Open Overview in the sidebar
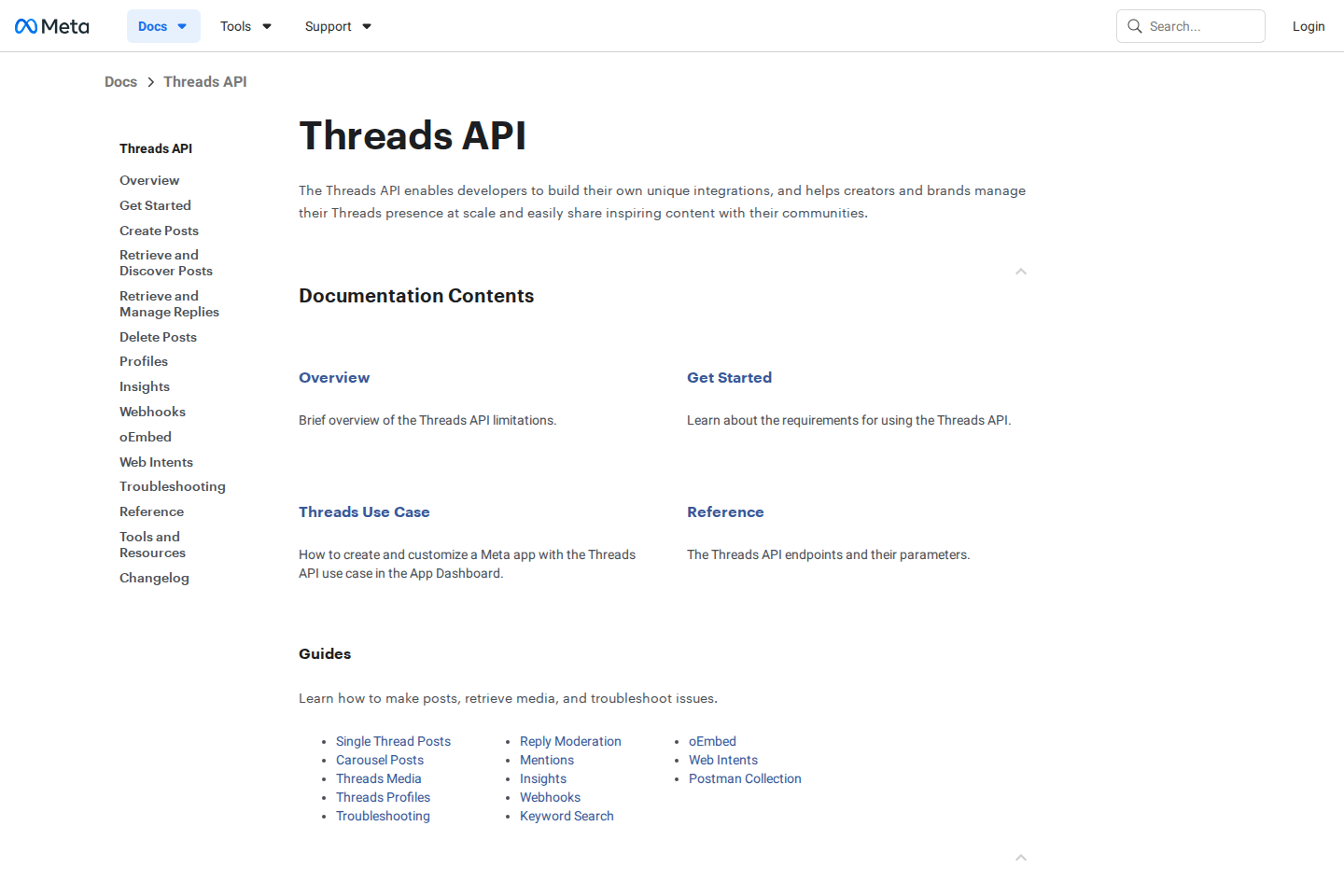The image size is (1344, 896). click(x=149, y=180)
